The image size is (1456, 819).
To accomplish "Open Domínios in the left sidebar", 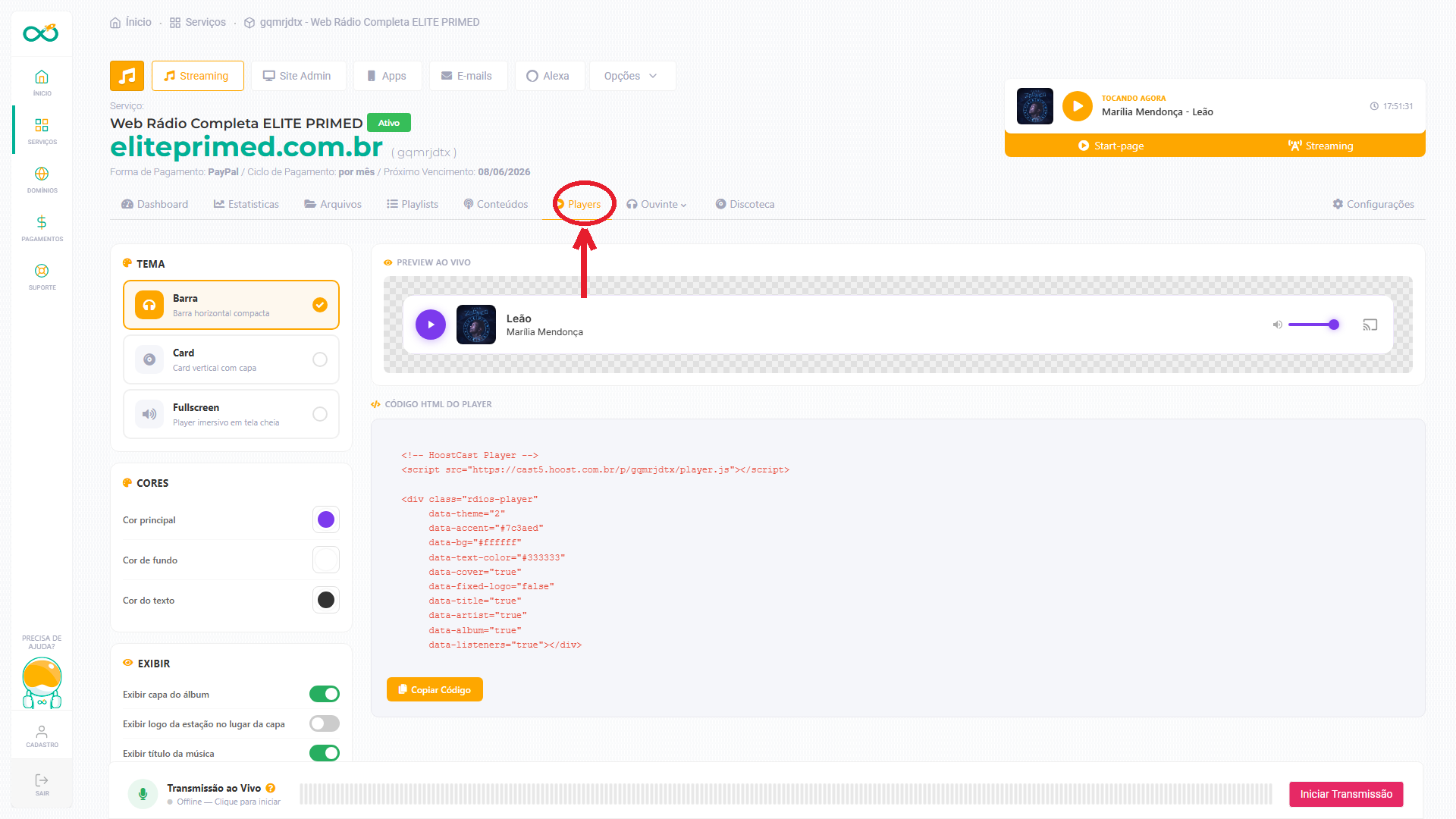I will pyautogui.click(x=42, y=179).
